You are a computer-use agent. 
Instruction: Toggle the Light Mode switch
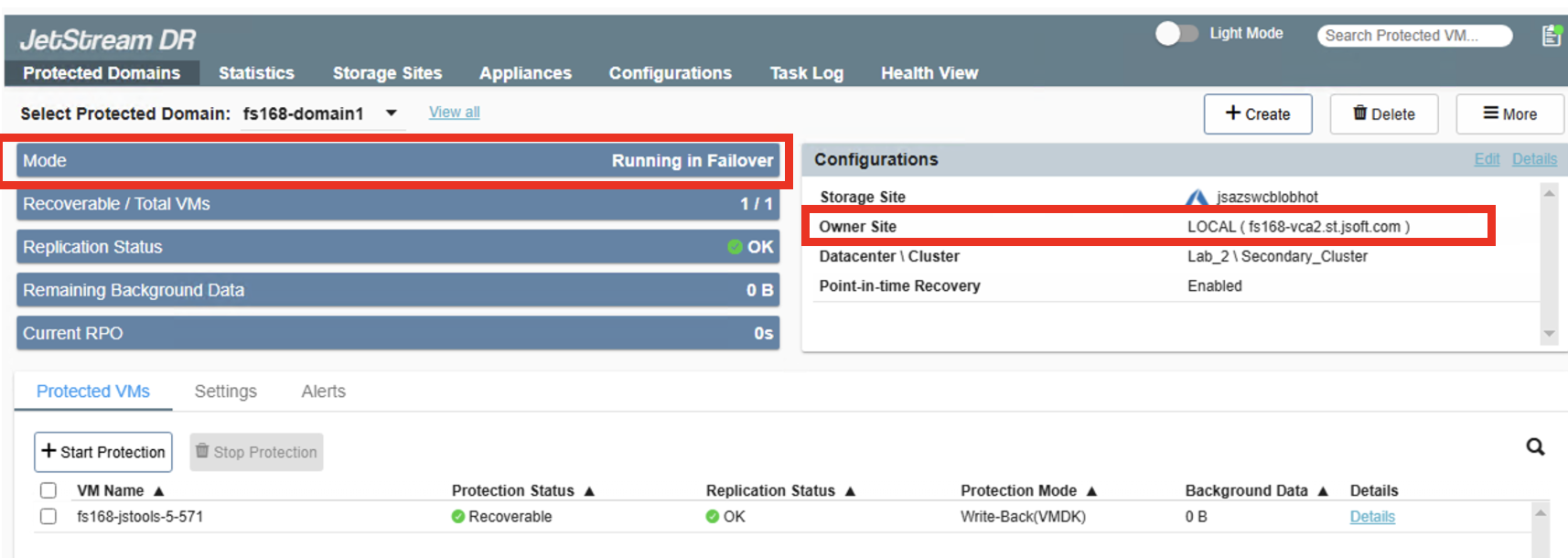coord(1176,34)
